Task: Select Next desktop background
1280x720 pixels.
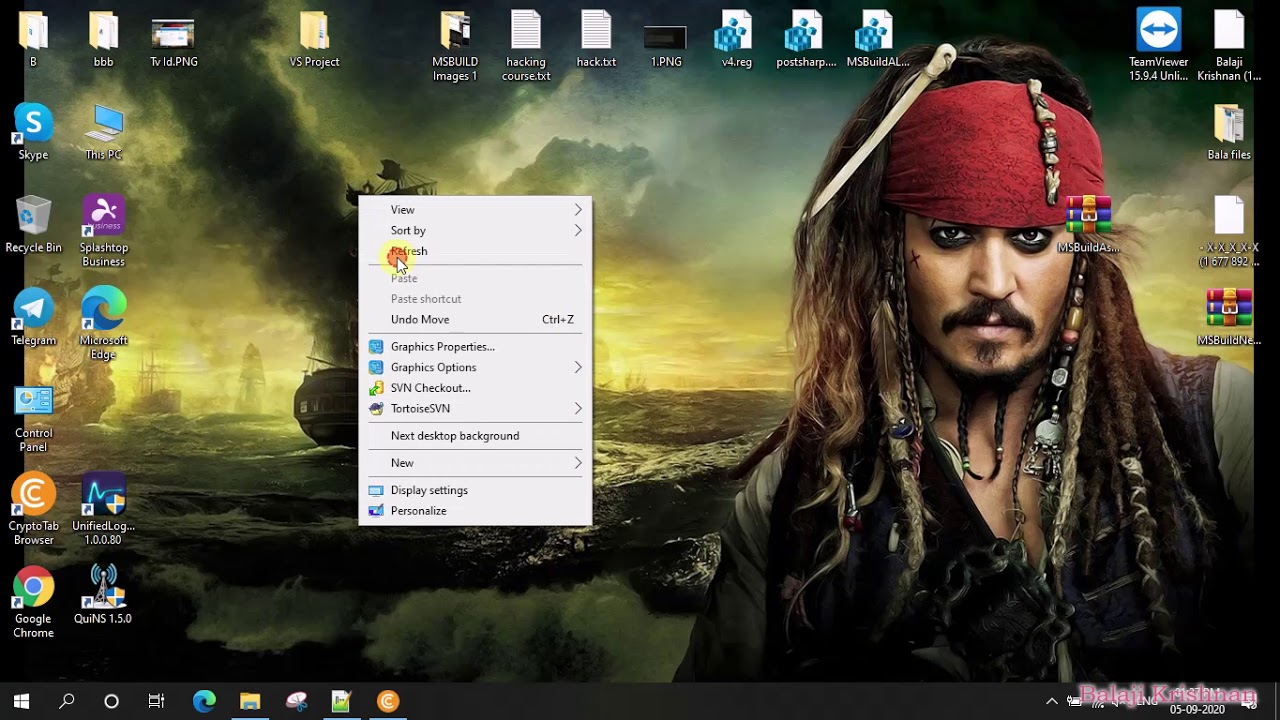Action: tap(475, 436)
